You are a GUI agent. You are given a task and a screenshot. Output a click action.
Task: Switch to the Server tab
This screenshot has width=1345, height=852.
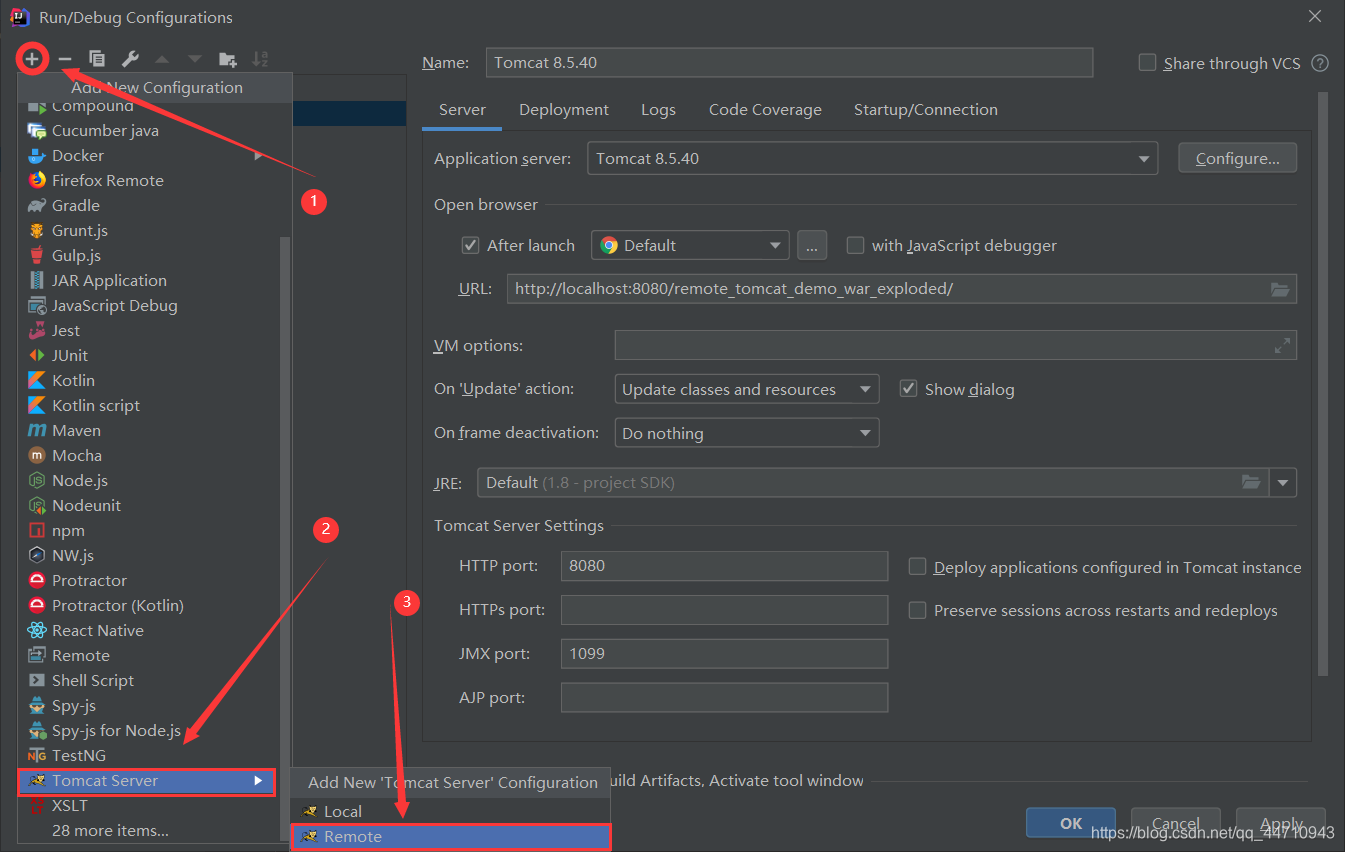coord(462,110)
